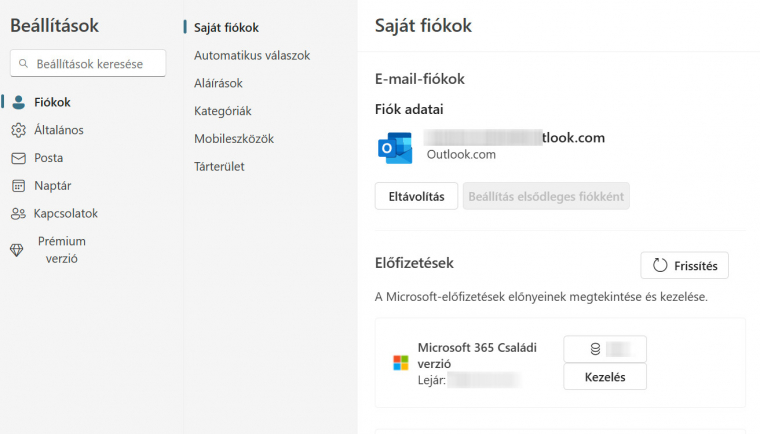Click the Outlook account logo icon
Image resolution: width=760 pixels, height=434 pixels.
click(396, 148)
